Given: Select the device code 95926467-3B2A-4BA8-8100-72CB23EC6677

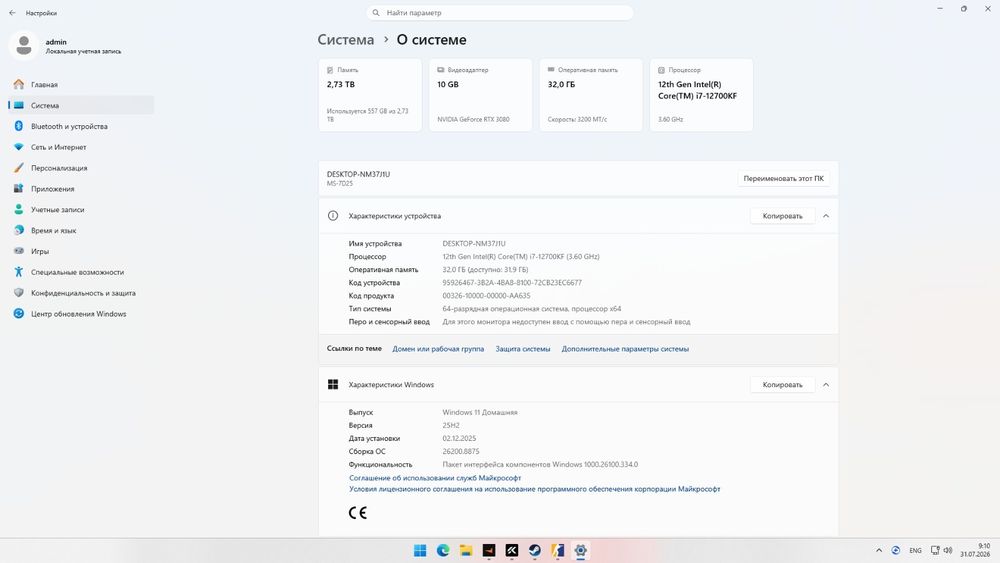Looking at the screenshot, I should 512,282.
